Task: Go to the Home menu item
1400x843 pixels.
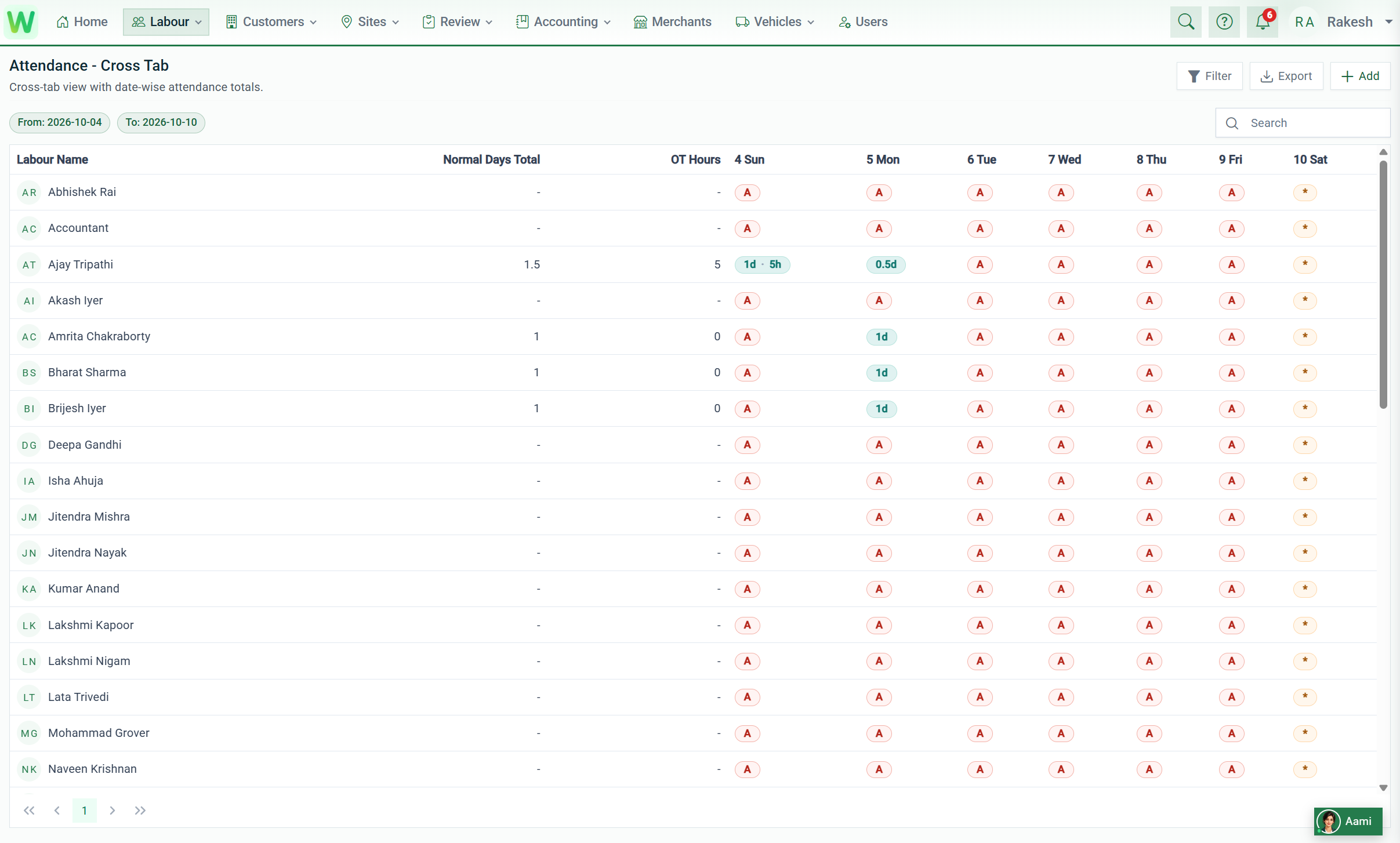Action: coord(82,22)
